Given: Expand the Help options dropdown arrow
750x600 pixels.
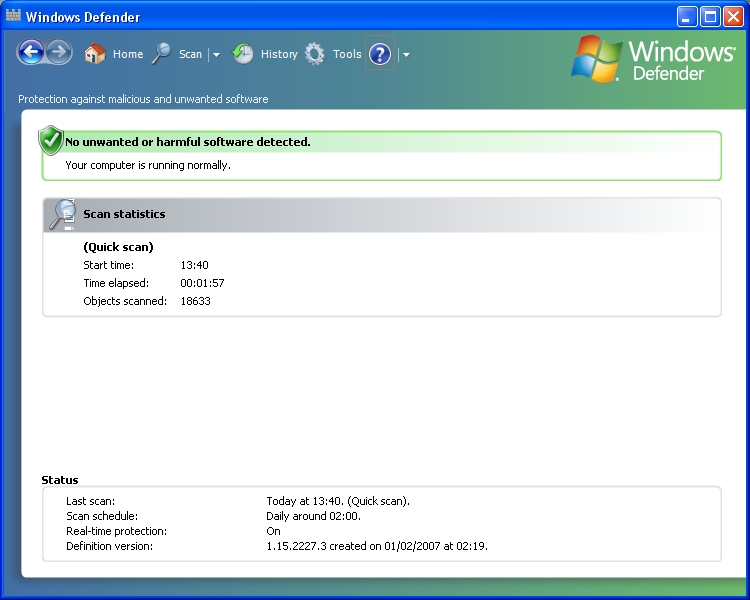Looking at the screenshot, I should (x=406, y=55).
